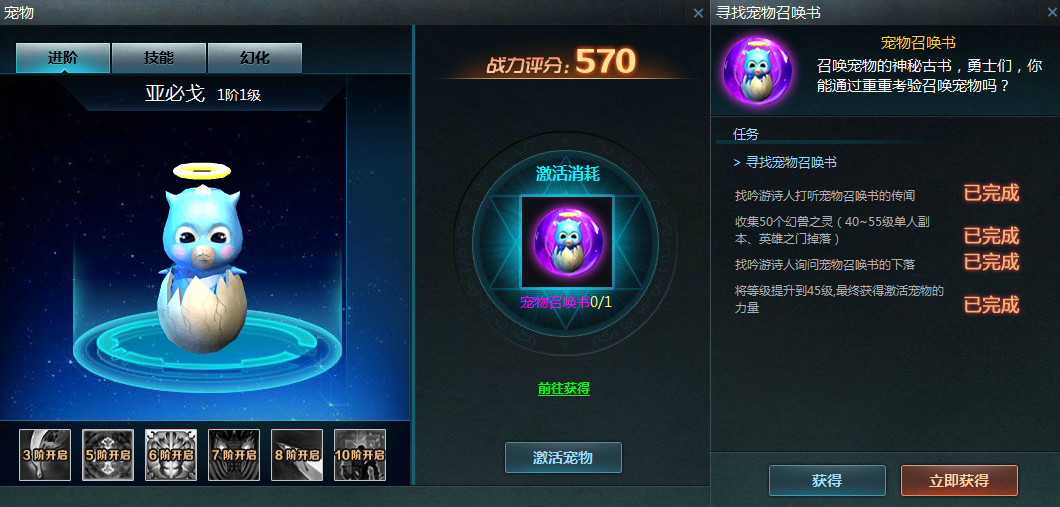Click the 立即获得 button
The width and height of the screenshot is (1060, 507).
(x=959, y=481)
